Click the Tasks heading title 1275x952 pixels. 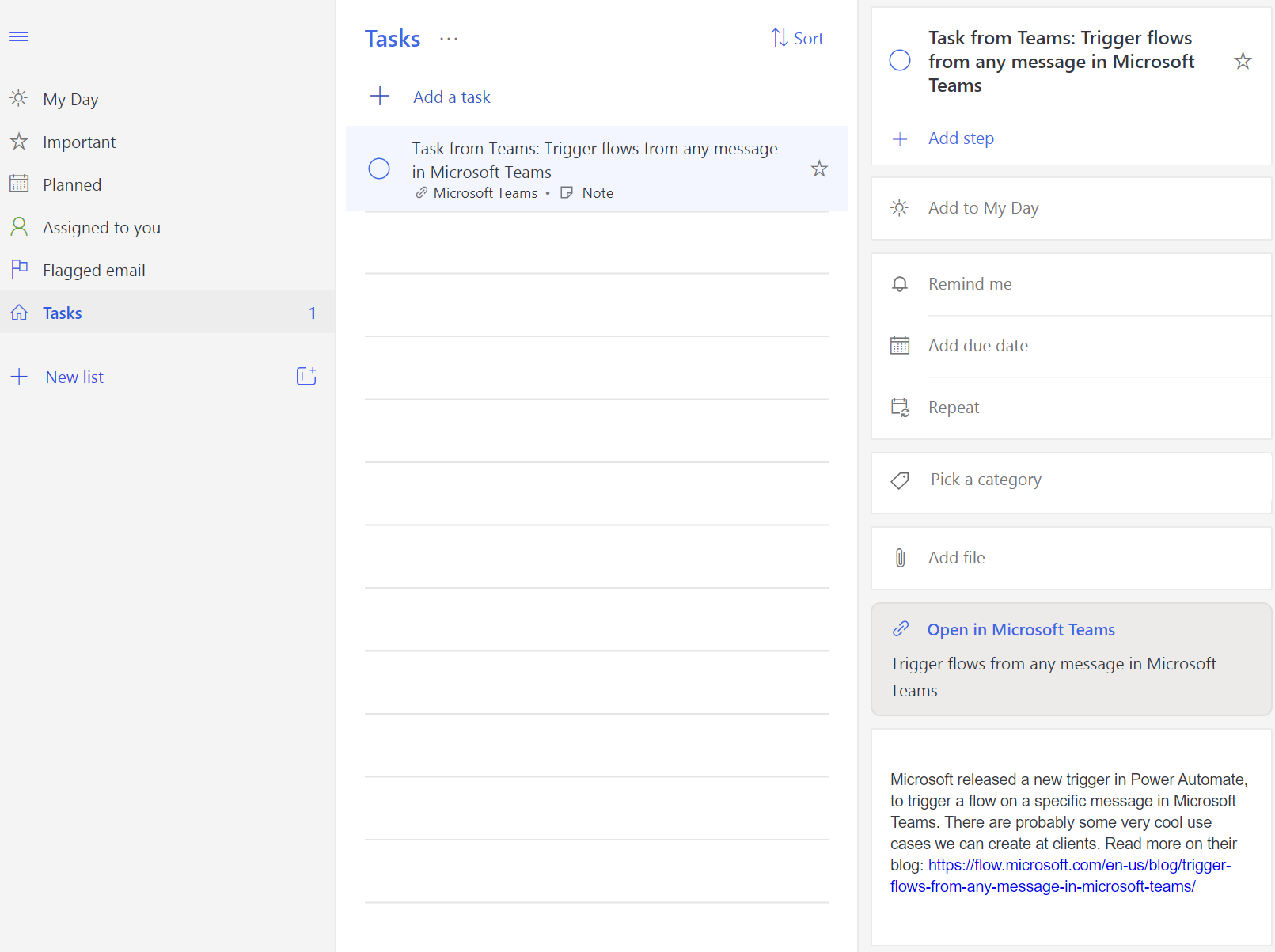[x=393, y=38]
